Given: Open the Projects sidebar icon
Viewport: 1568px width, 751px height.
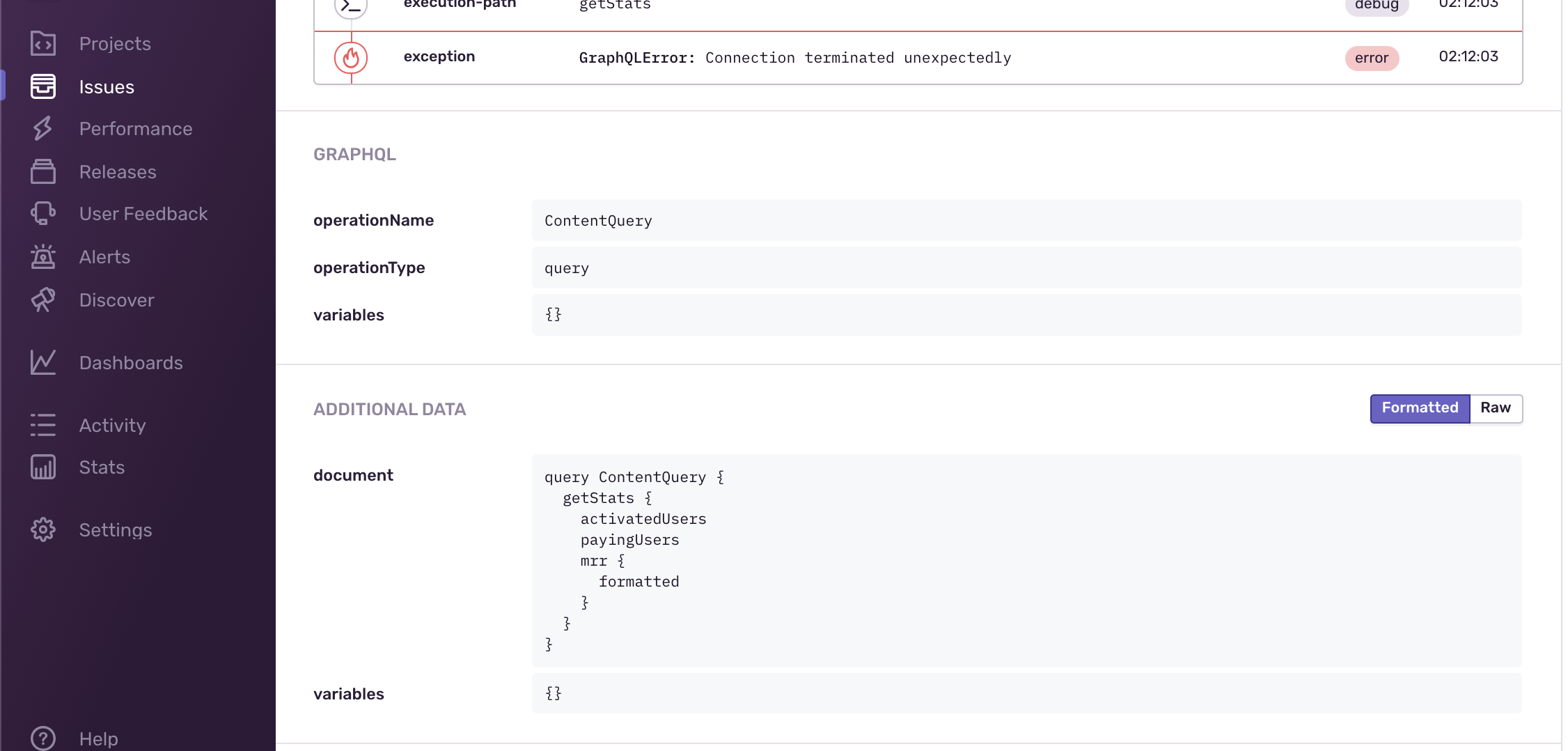Looking at the screenshot, I should click(x=43, y=43).
